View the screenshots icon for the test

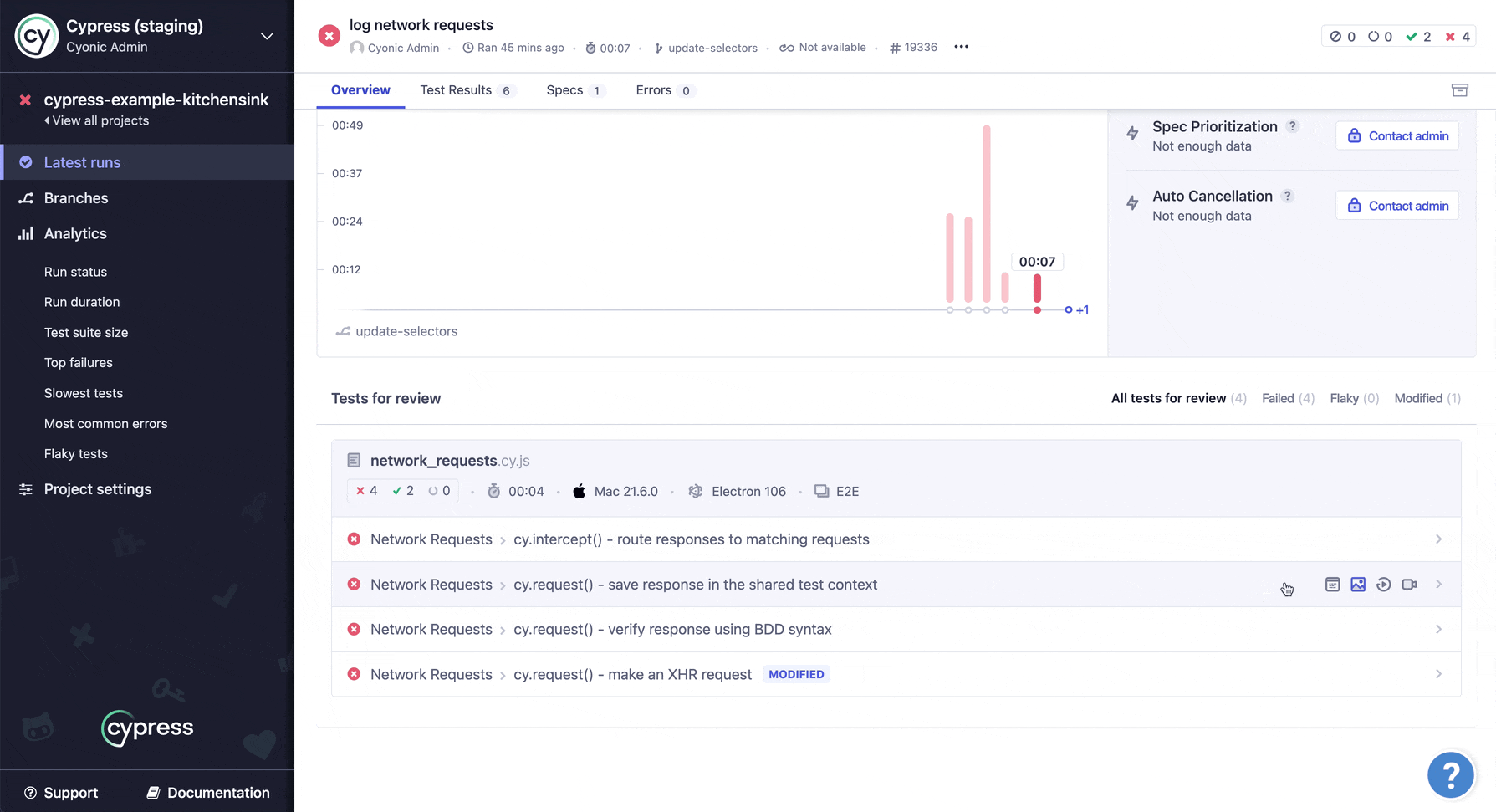(1358, 585)
